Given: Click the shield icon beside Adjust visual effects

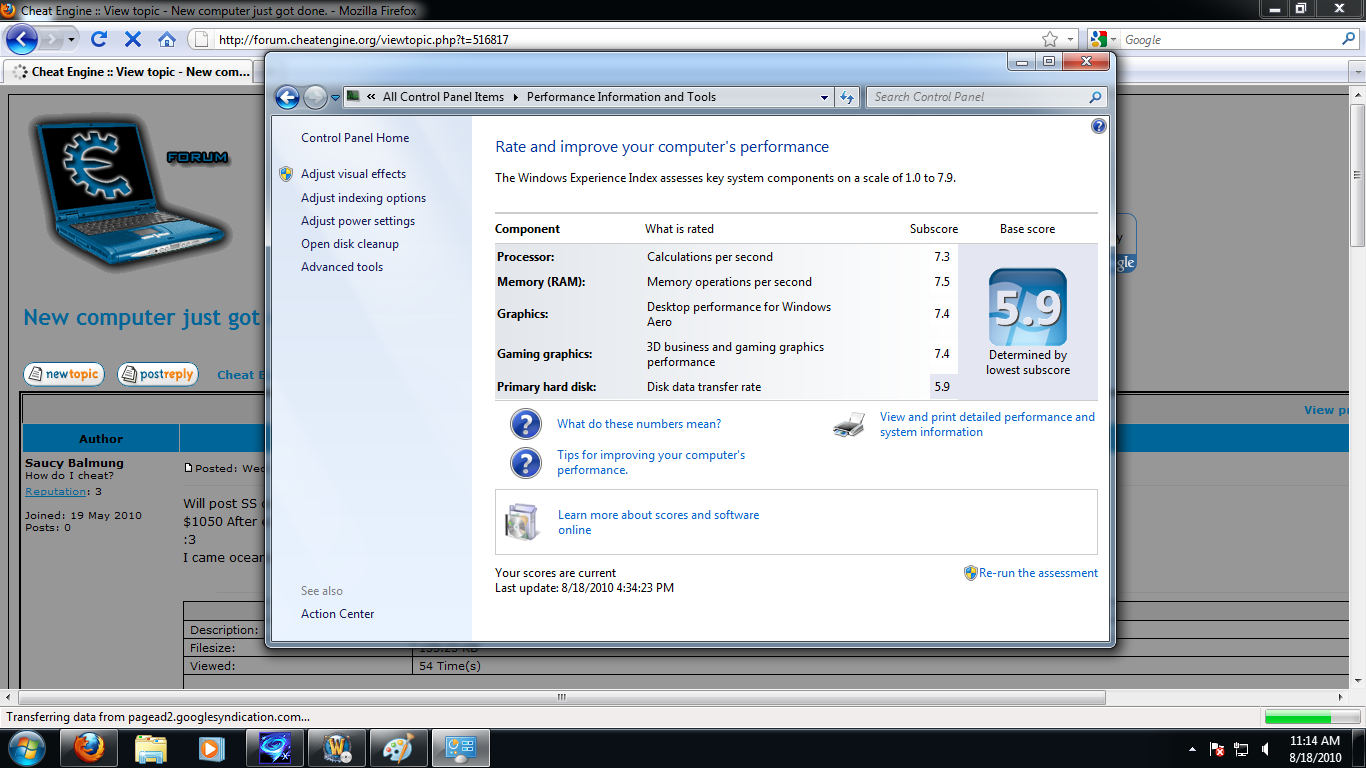Looking at the screenshot, I should (x=286, y=174).
